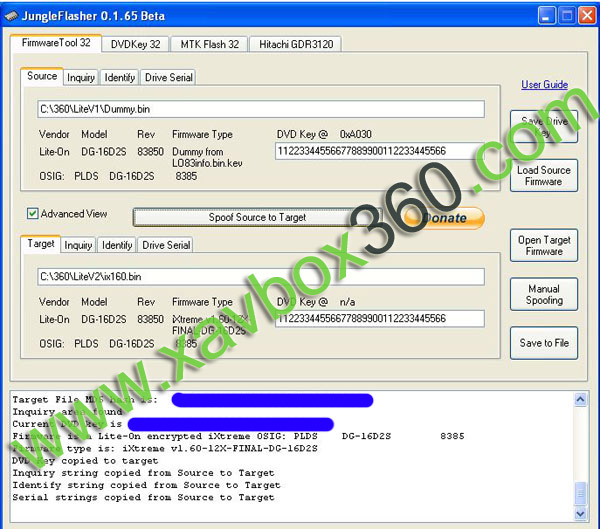This screenshot has height=529, width=600.
Task: Open the Source panel's Identify tab
Action: tap(119, 78)
